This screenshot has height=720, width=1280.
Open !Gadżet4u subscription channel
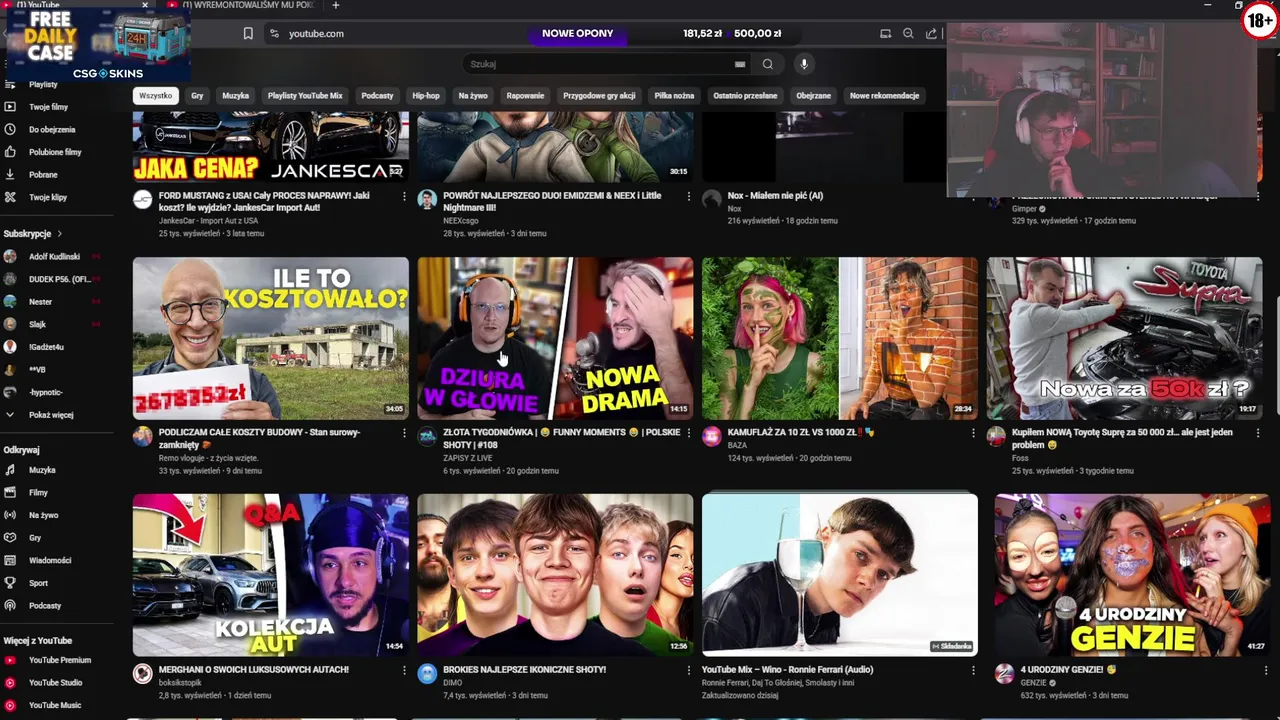[46, 347]
